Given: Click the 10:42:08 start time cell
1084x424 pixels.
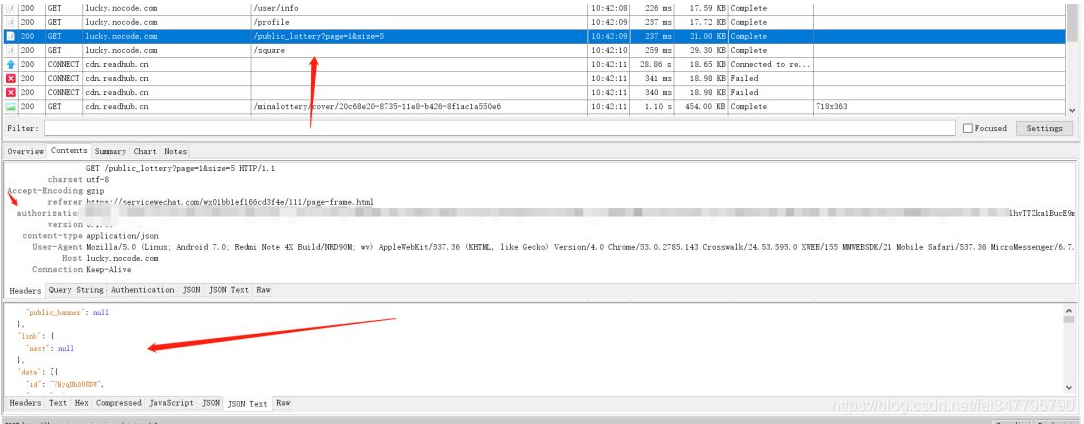Looking at the screenshot, I should point(610,8).
